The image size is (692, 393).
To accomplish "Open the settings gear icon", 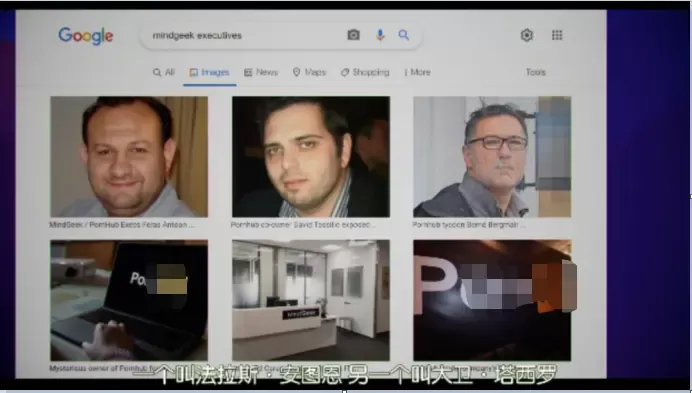I will (x=527, y=35).
